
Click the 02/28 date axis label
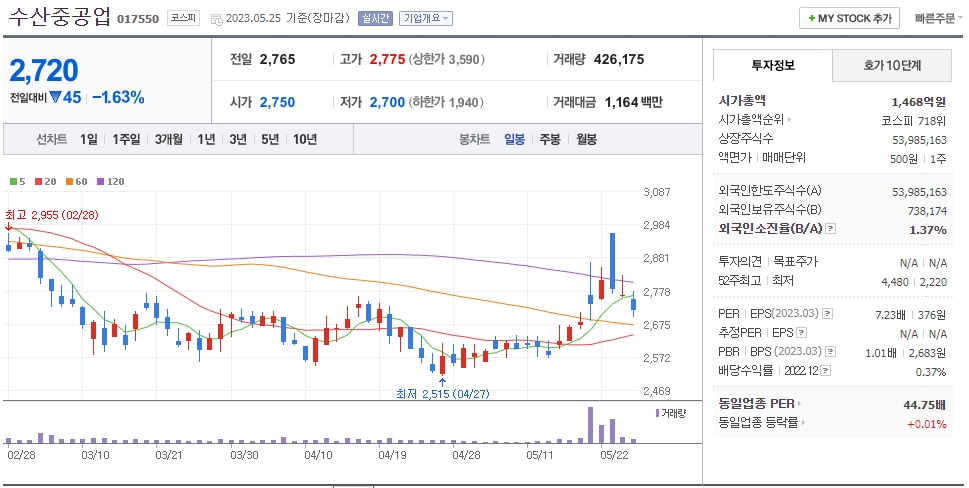21,455
